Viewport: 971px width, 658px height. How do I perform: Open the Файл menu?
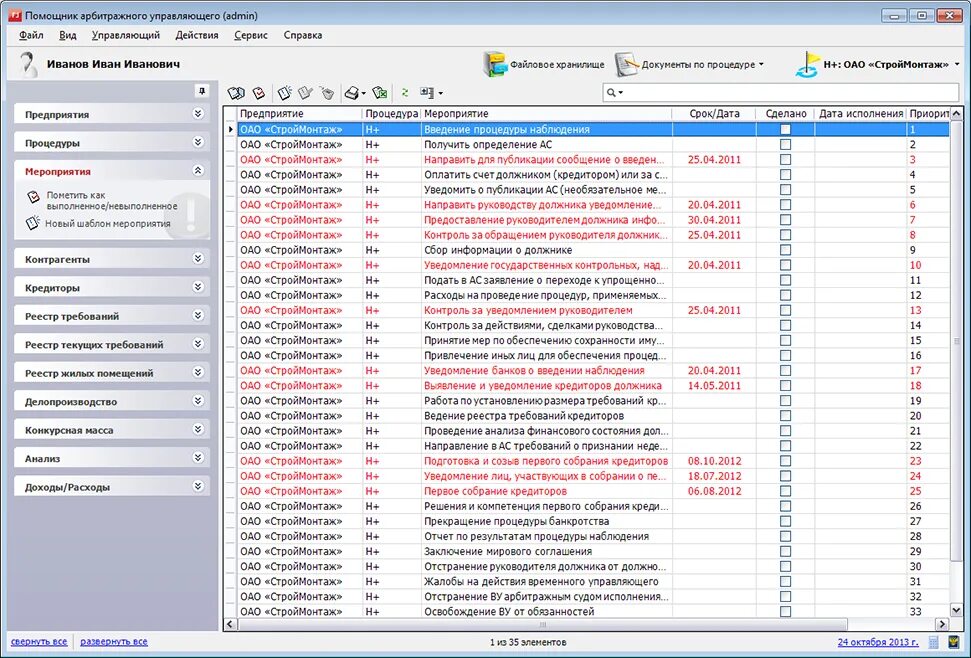point(31,35)
